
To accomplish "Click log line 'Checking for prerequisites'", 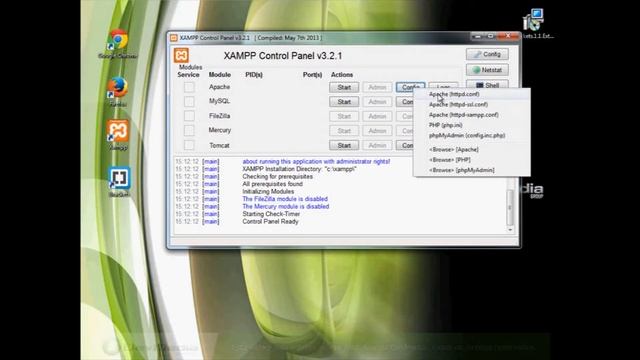I will (278, 177).
